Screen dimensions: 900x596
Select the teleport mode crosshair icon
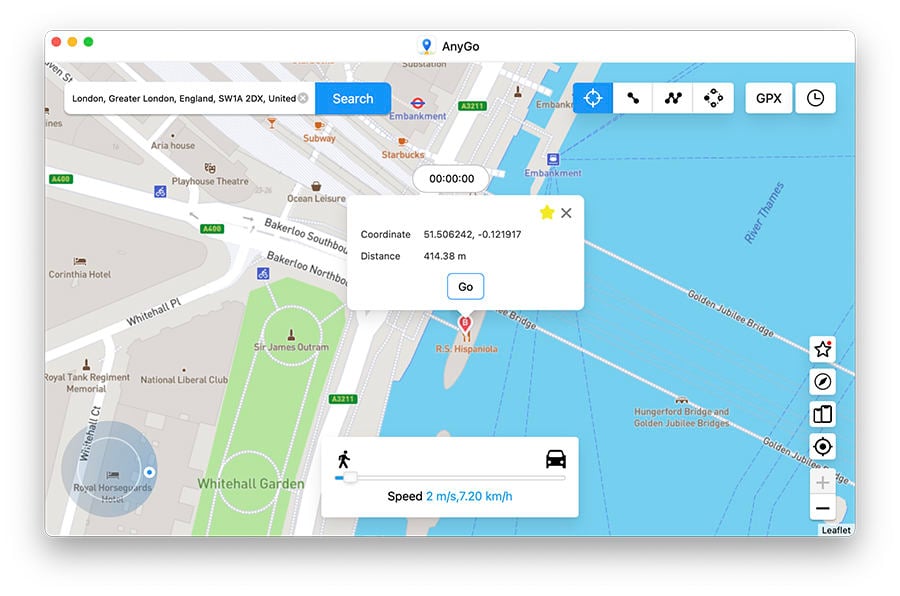click(593, 98)
